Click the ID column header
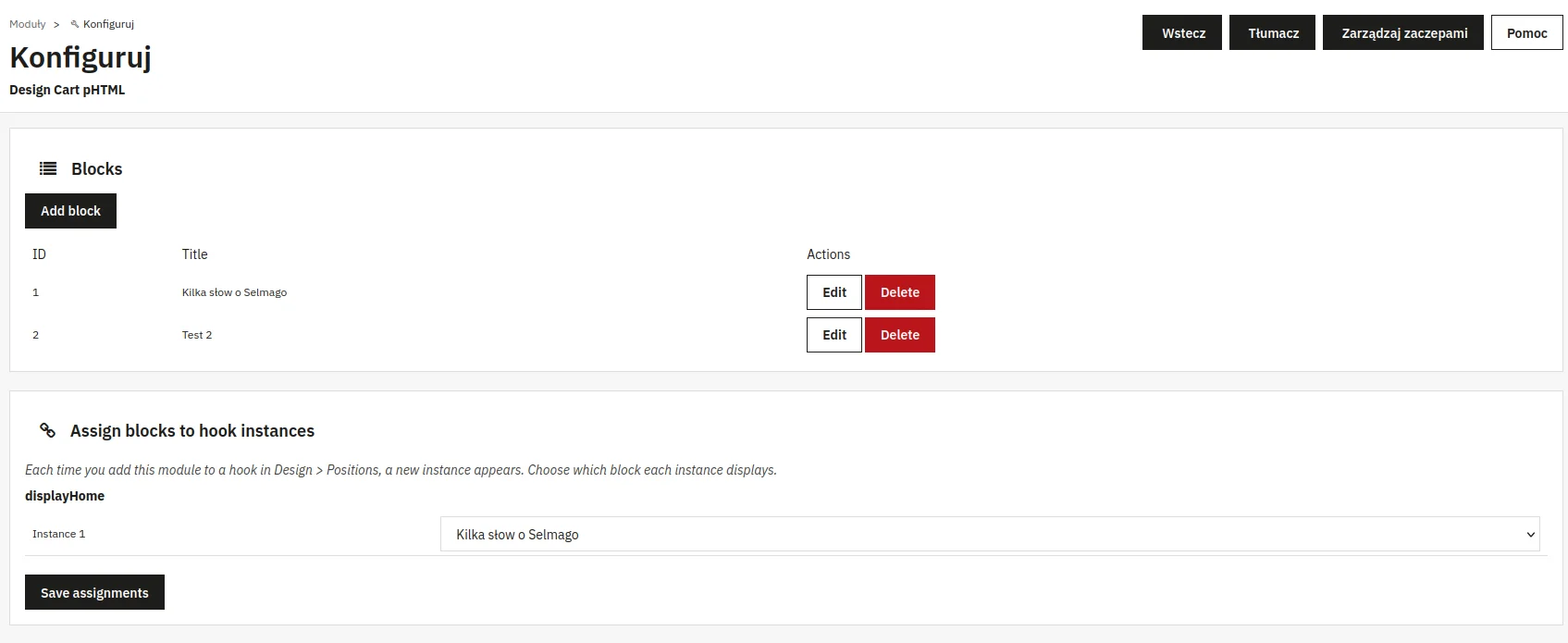This screenshot has height=643, width=1568. coord(39,254)
